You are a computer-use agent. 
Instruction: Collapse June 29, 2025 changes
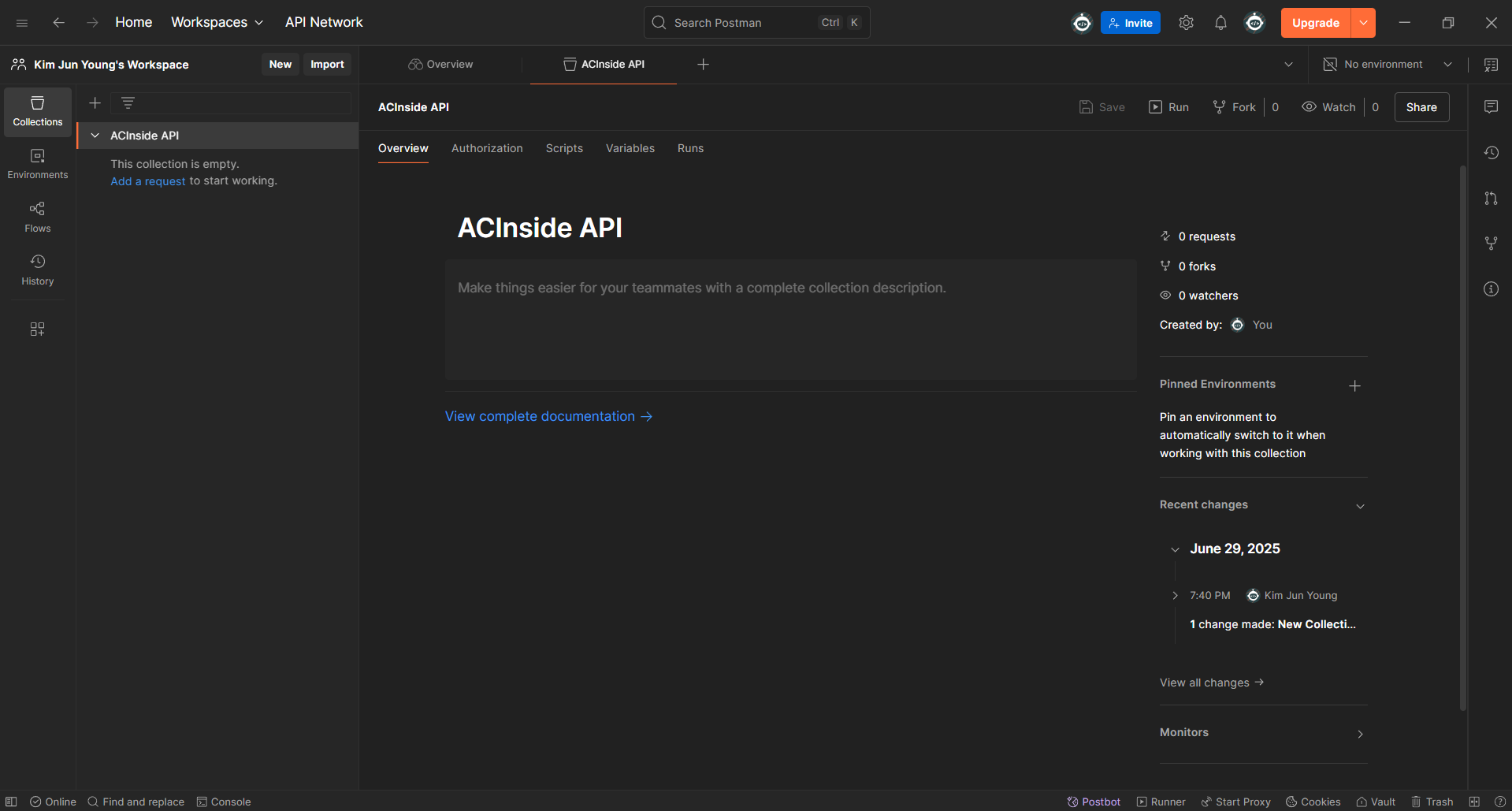pyautogui.click(x=1175, y=549)
